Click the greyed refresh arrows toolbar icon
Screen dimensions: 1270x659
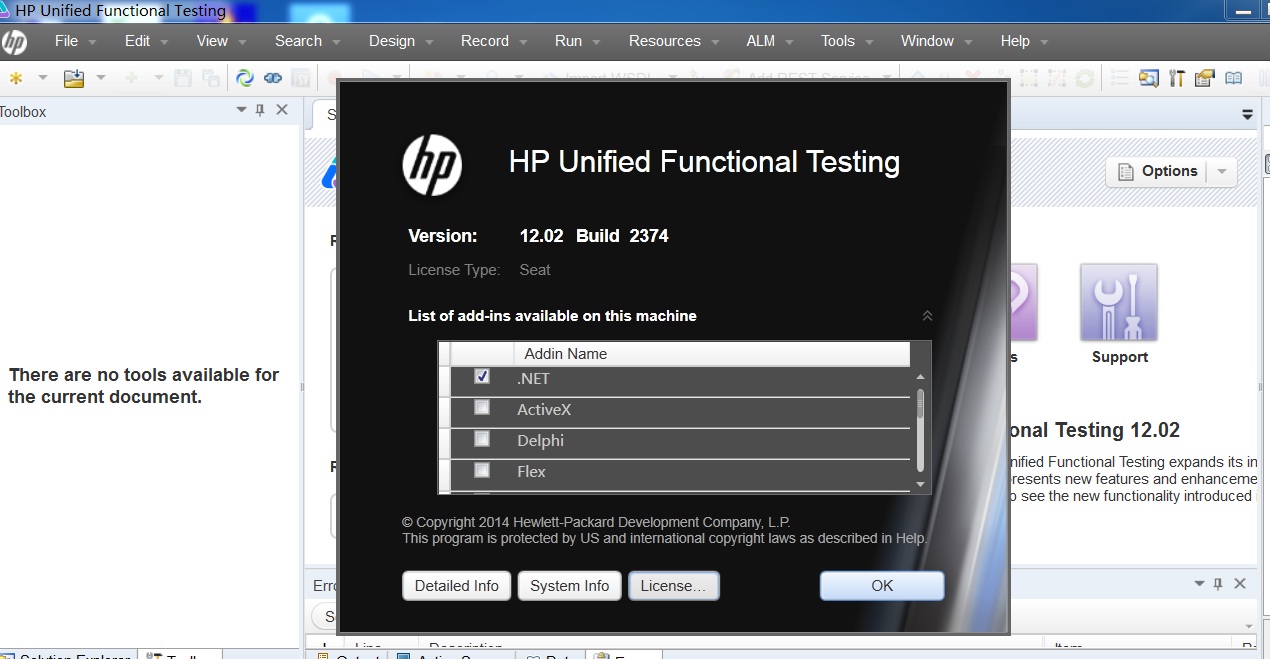(x=1084, y=78)
